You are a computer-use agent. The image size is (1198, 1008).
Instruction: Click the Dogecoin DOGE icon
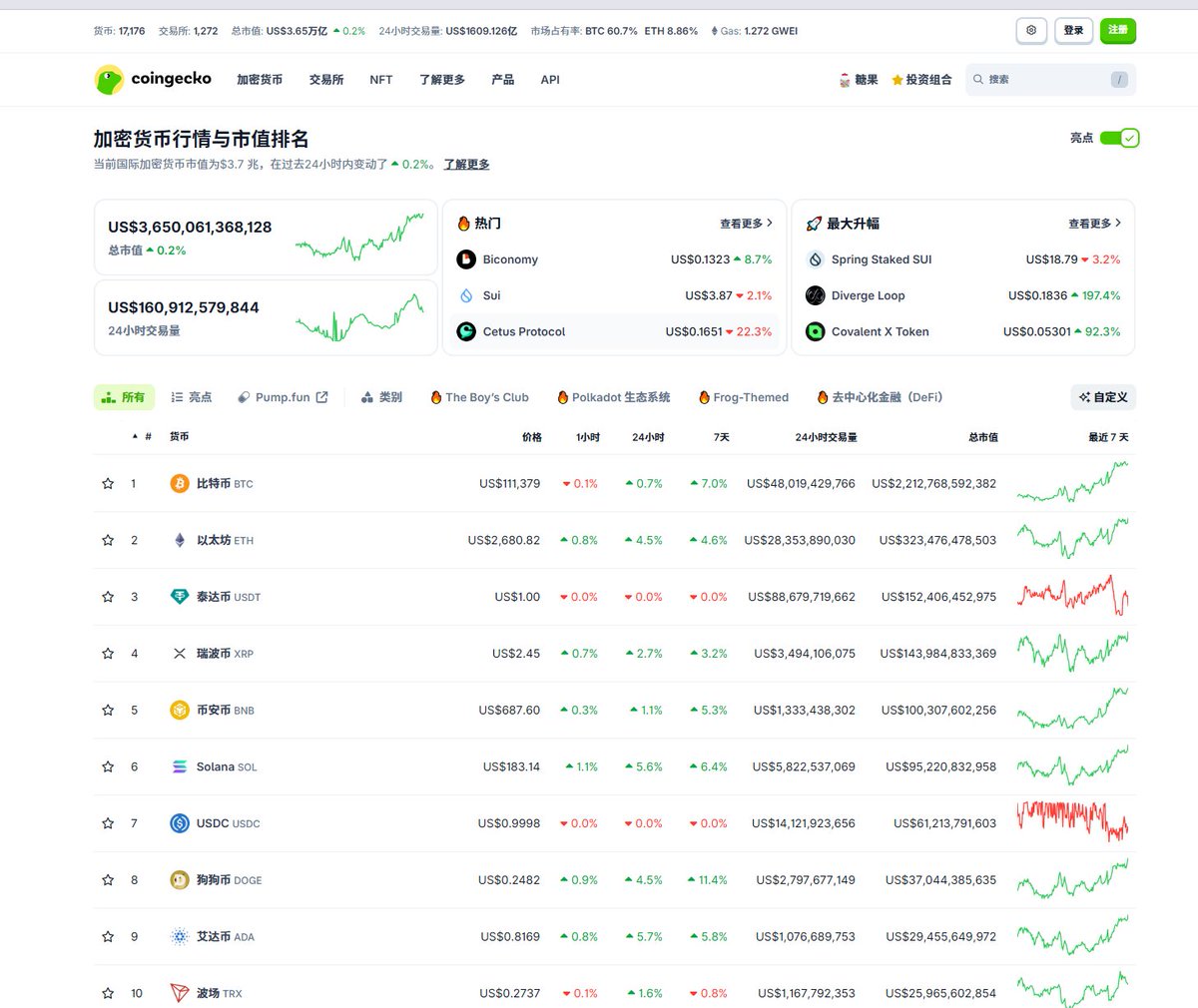tap(180, 880)
